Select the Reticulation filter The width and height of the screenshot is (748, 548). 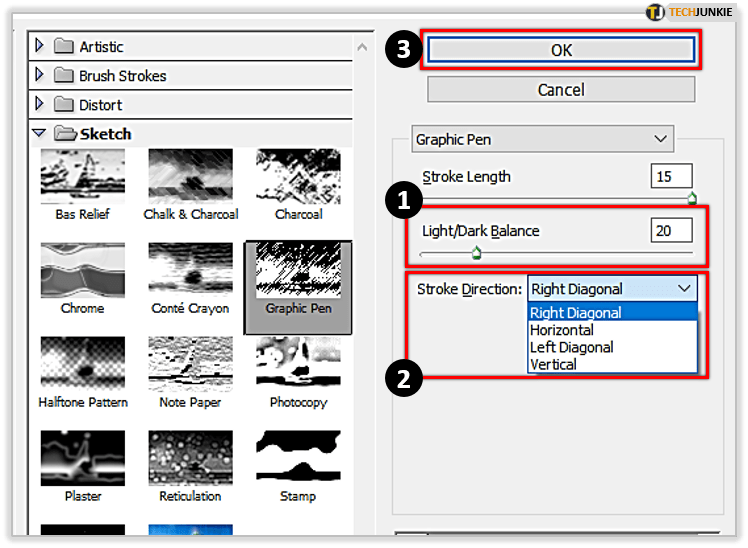tap(190, 457)
